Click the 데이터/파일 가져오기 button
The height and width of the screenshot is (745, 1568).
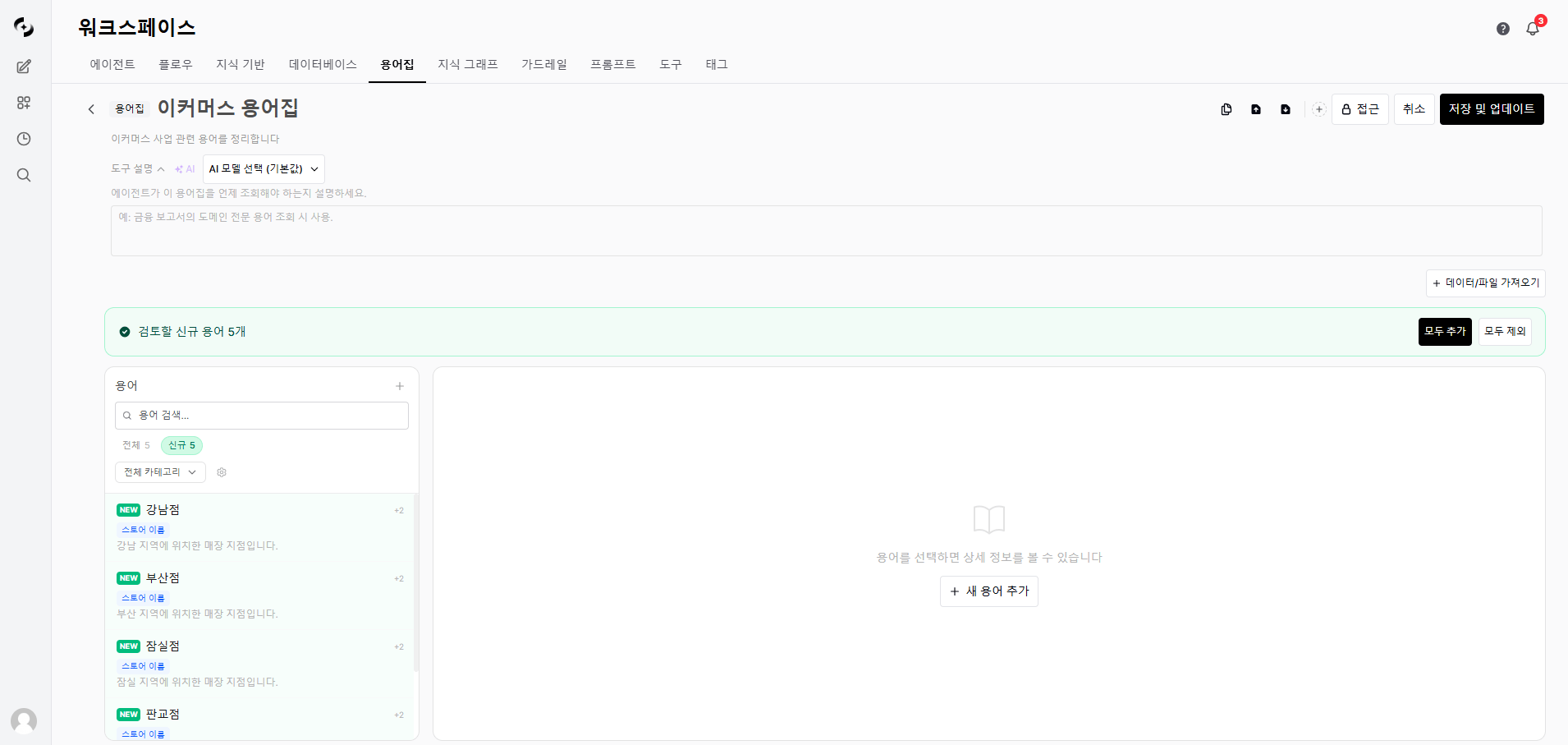coord(1486,283)
